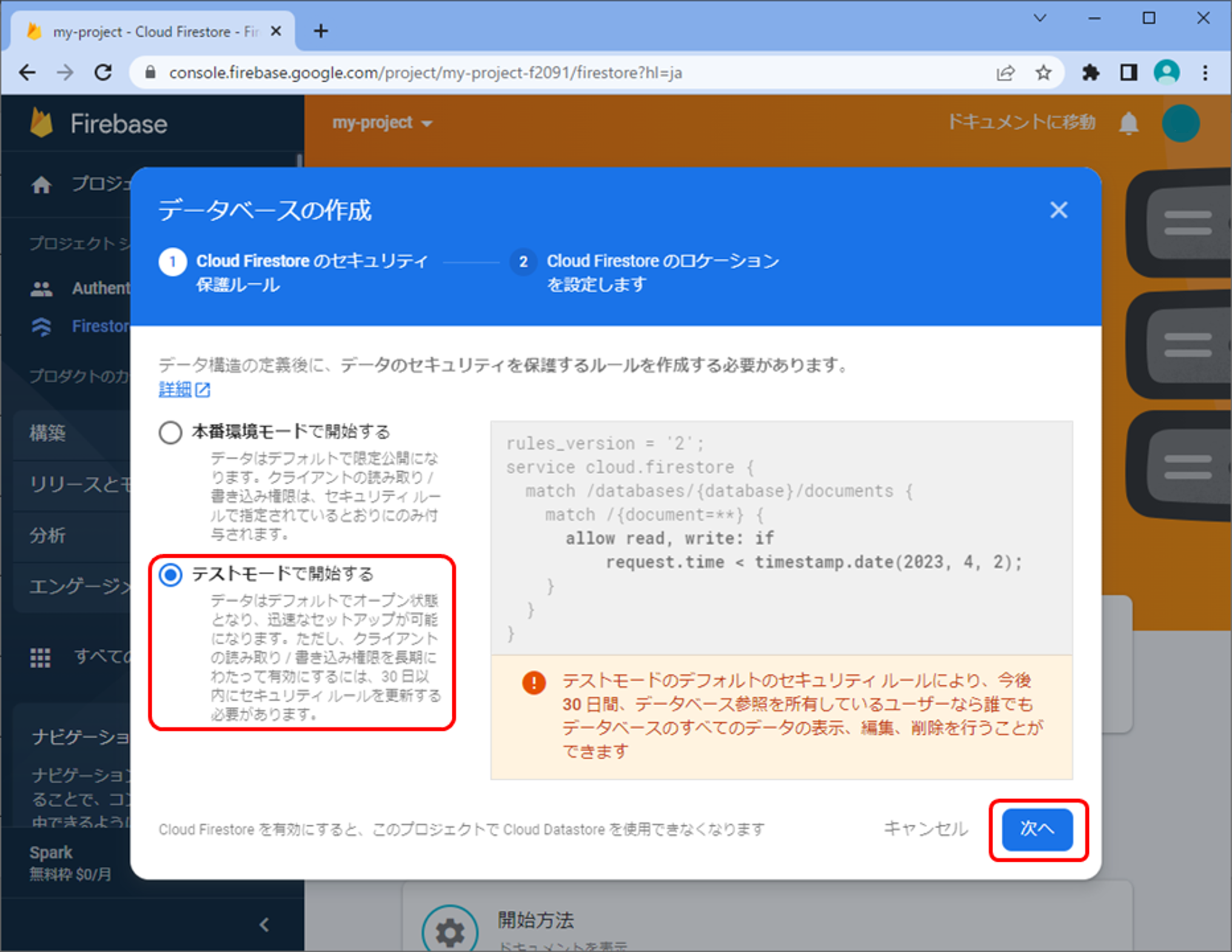The image size is (1232, 952).
Task: Click the browser back arrow
Action: [27, 73]
